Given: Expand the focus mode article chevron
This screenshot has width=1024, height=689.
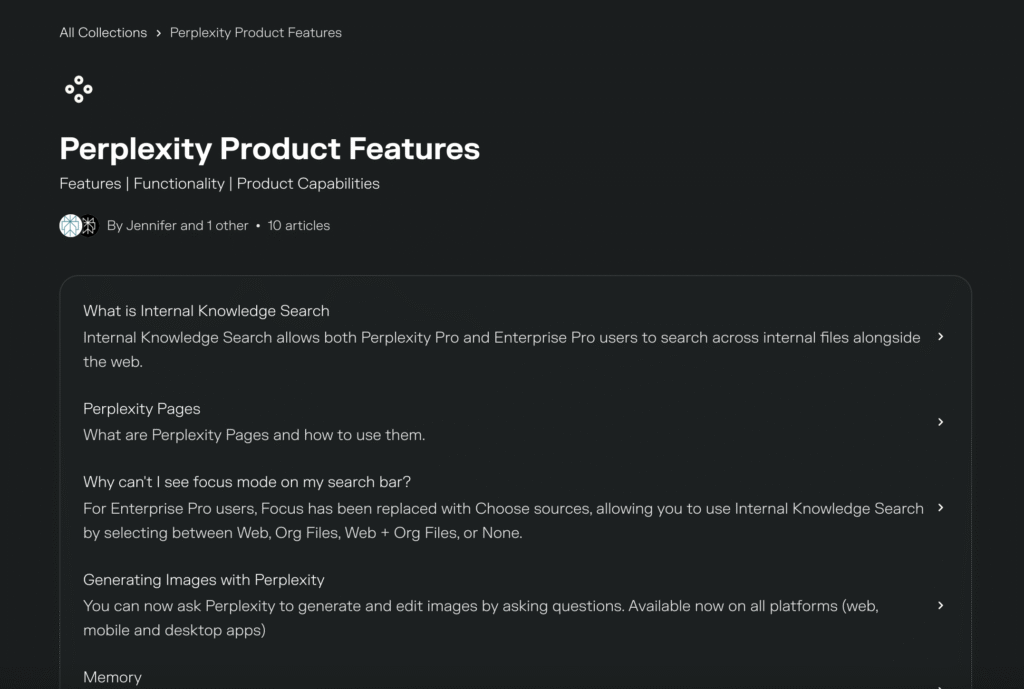Looking at the screenshot, I should 940,508.
